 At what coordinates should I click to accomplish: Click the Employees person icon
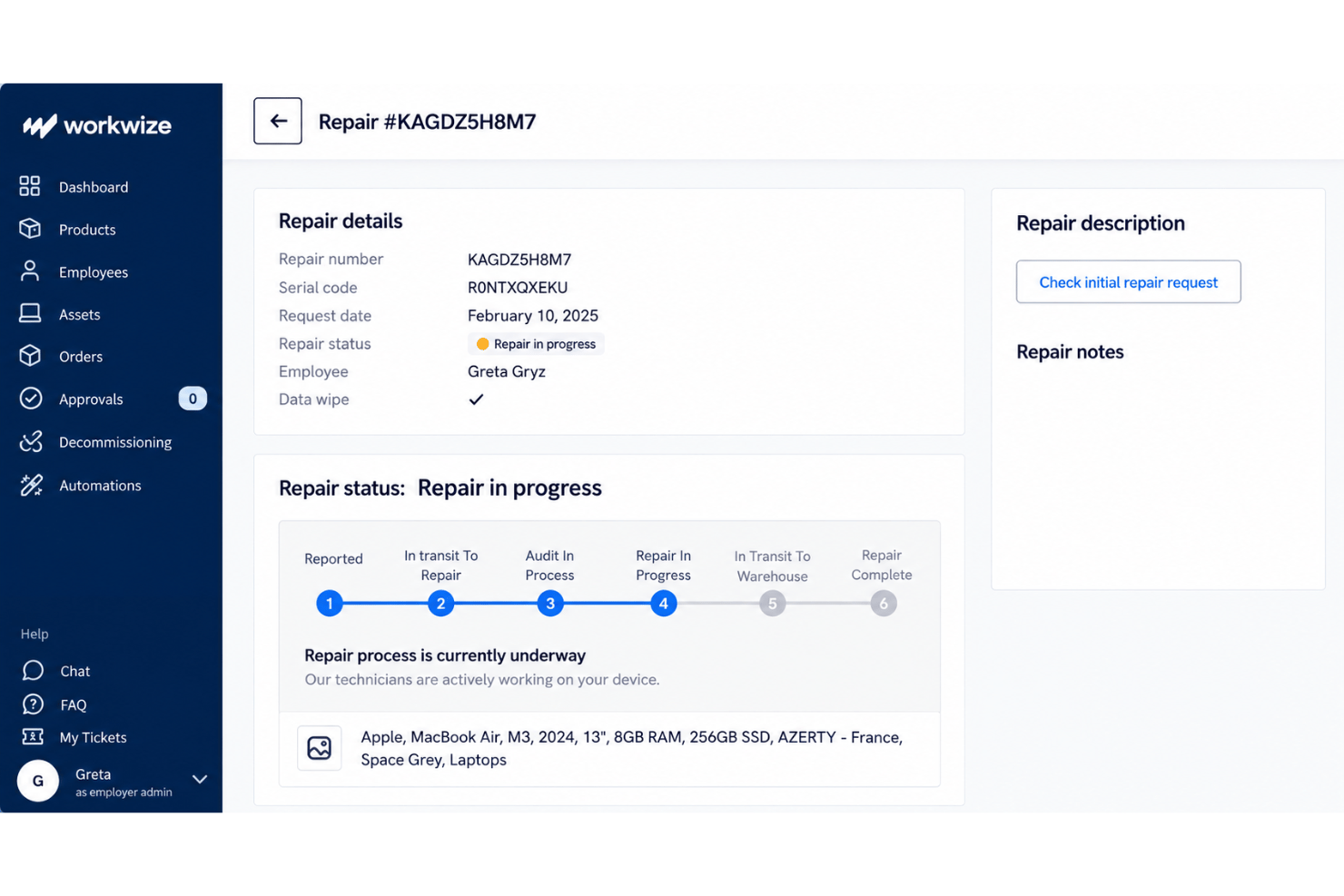(x=30, y=271)
